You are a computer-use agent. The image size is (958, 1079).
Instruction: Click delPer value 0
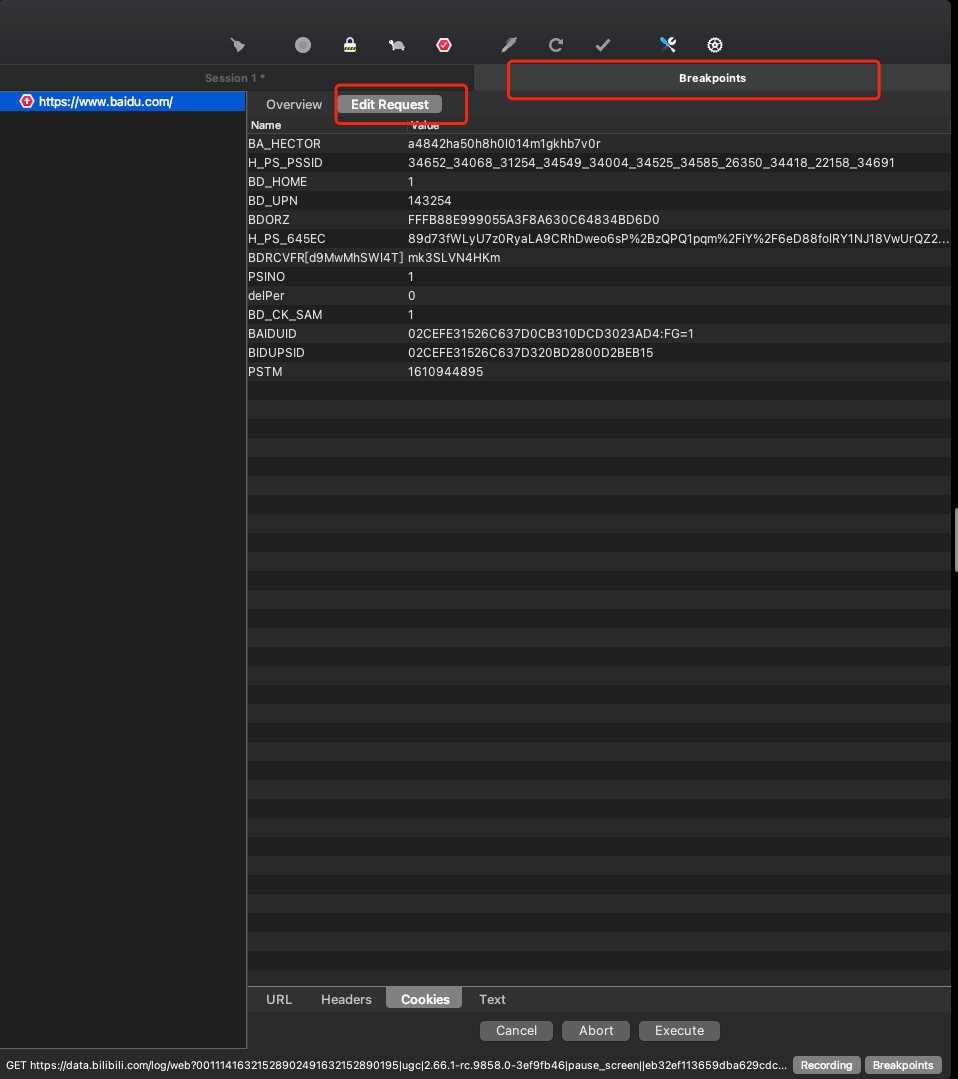(x=412, y=296)
